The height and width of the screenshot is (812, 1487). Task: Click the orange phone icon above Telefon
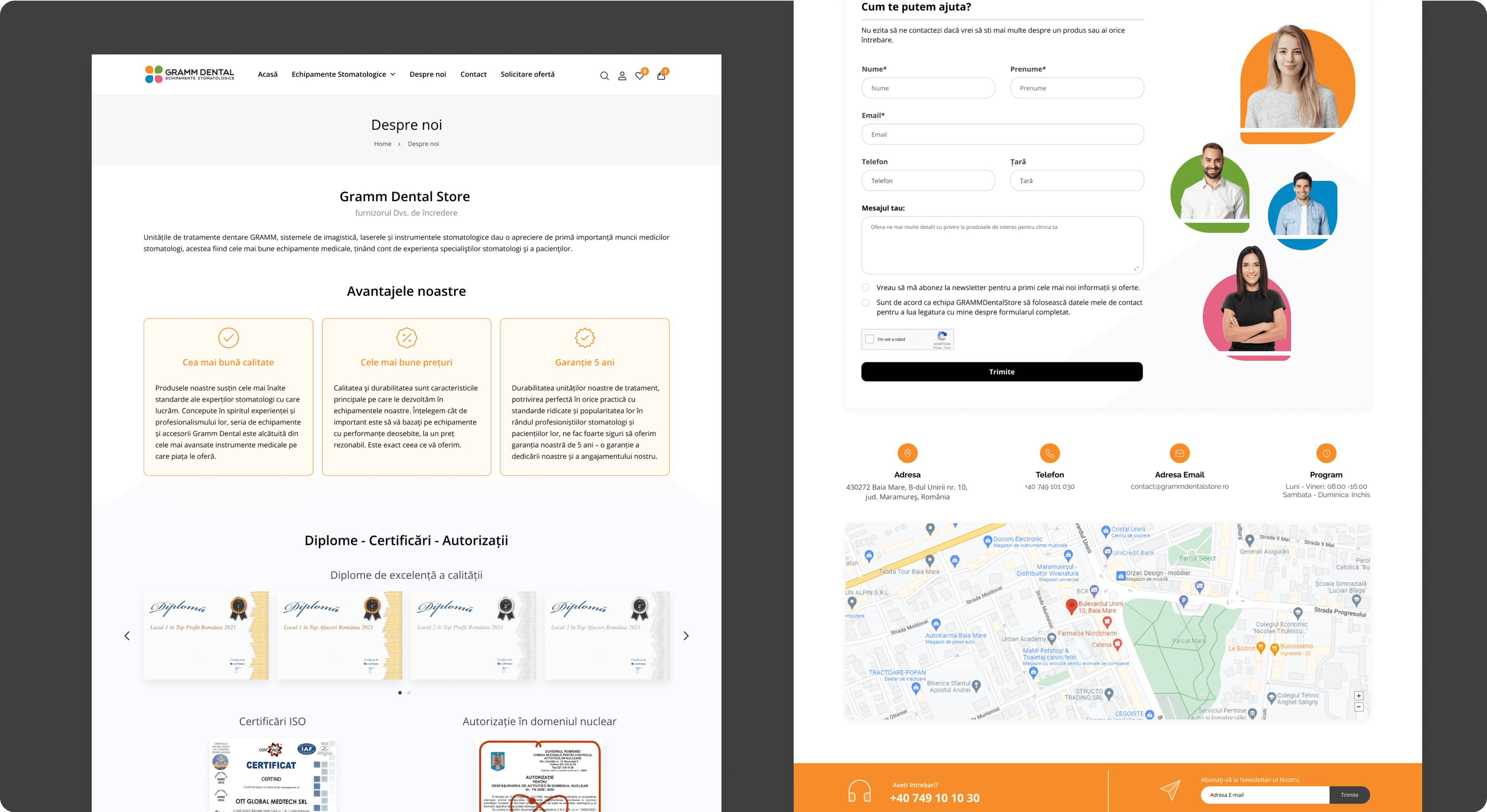click(1049, 453)
